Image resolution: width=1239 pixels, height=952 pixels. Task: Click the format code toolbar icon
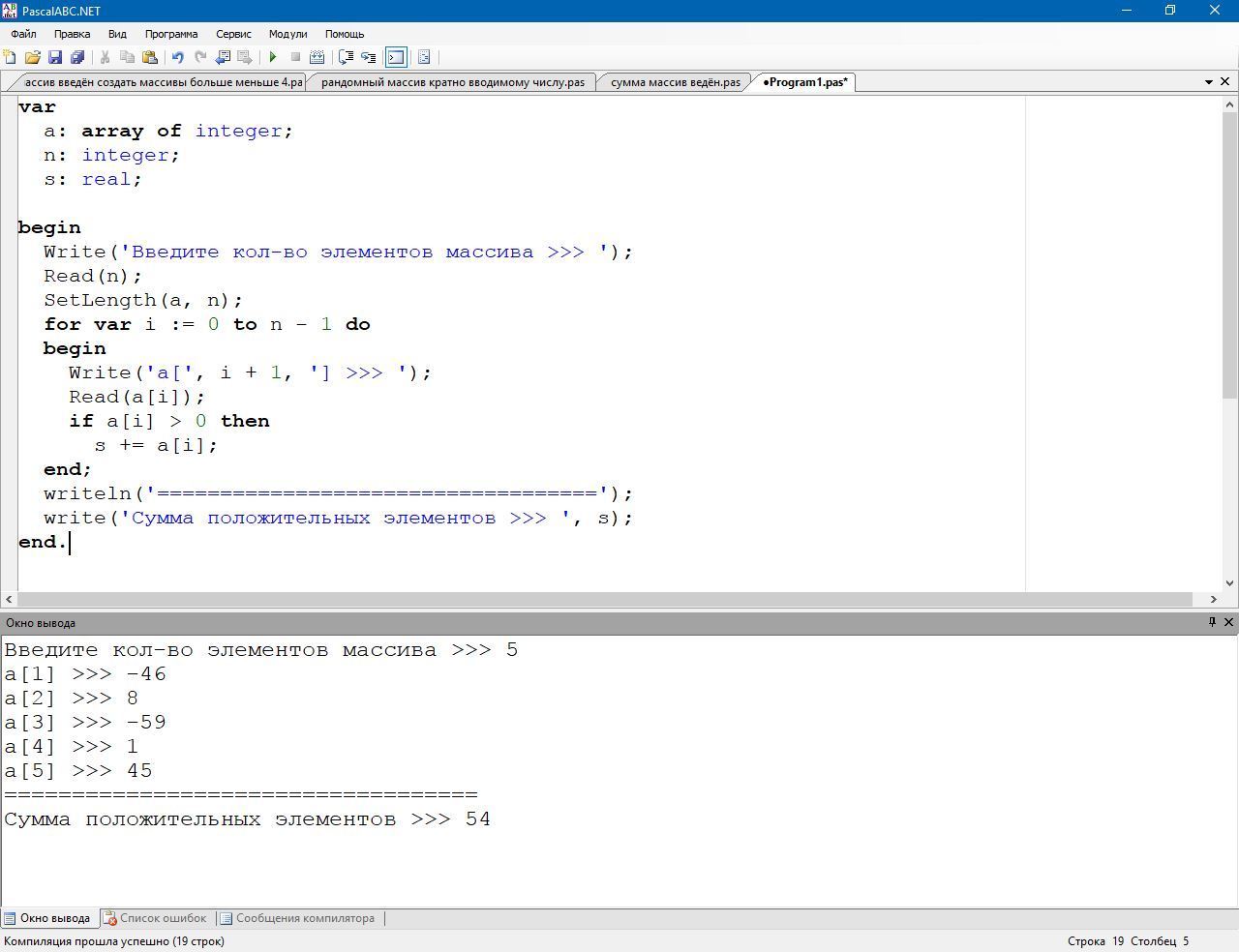pyautogui.click(x=424, y=57)
